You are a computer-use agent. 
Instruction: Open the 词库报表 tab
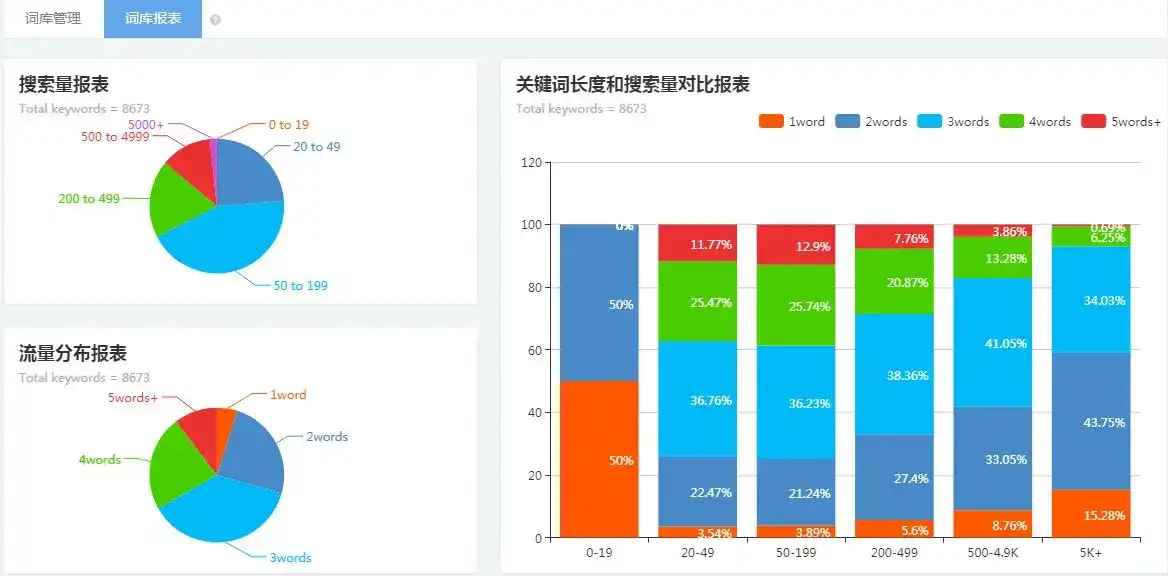pyautogui.click(x=153, y=19)
